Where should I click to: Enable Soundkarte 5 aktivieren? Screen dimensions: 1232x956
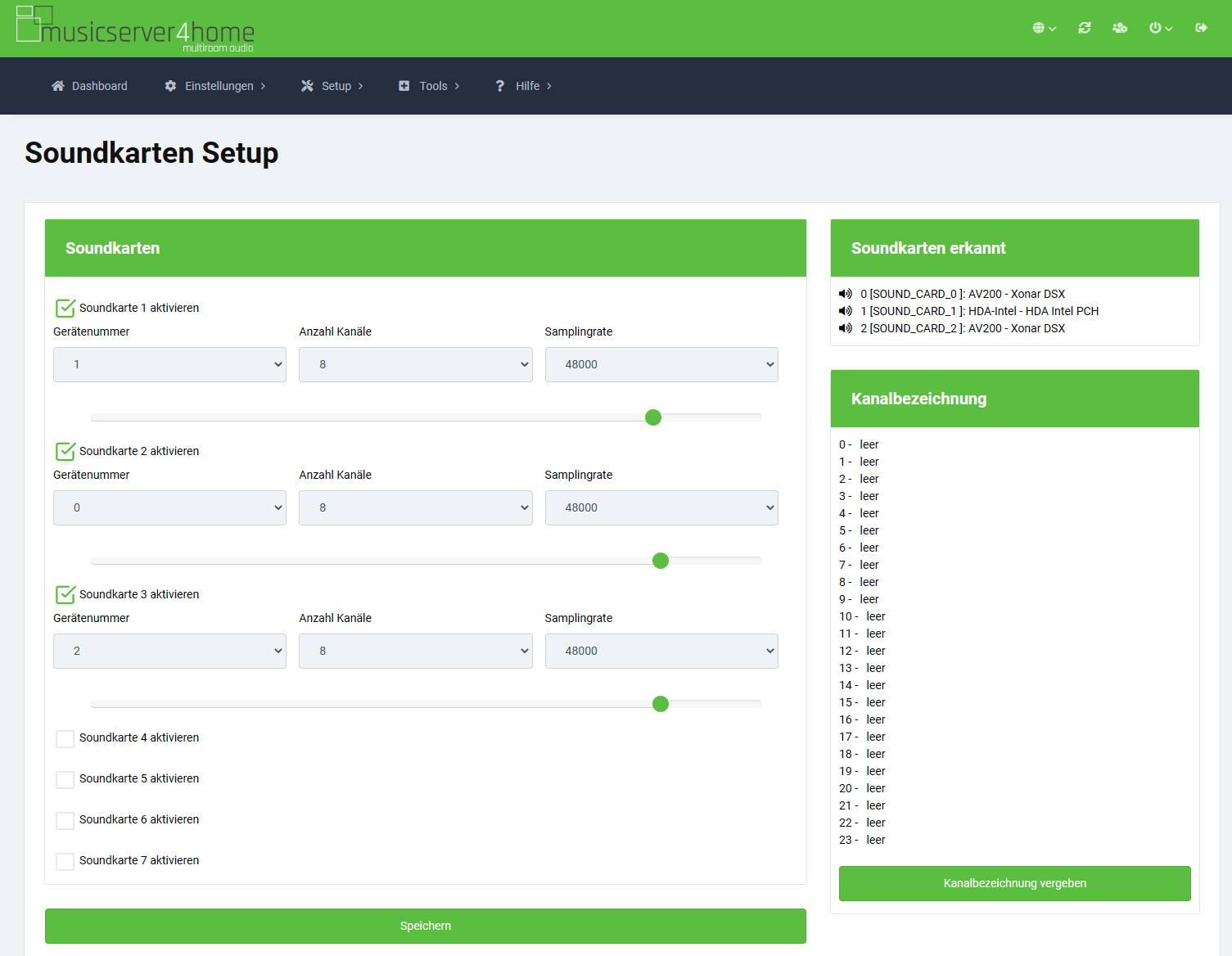click(65, 779)
